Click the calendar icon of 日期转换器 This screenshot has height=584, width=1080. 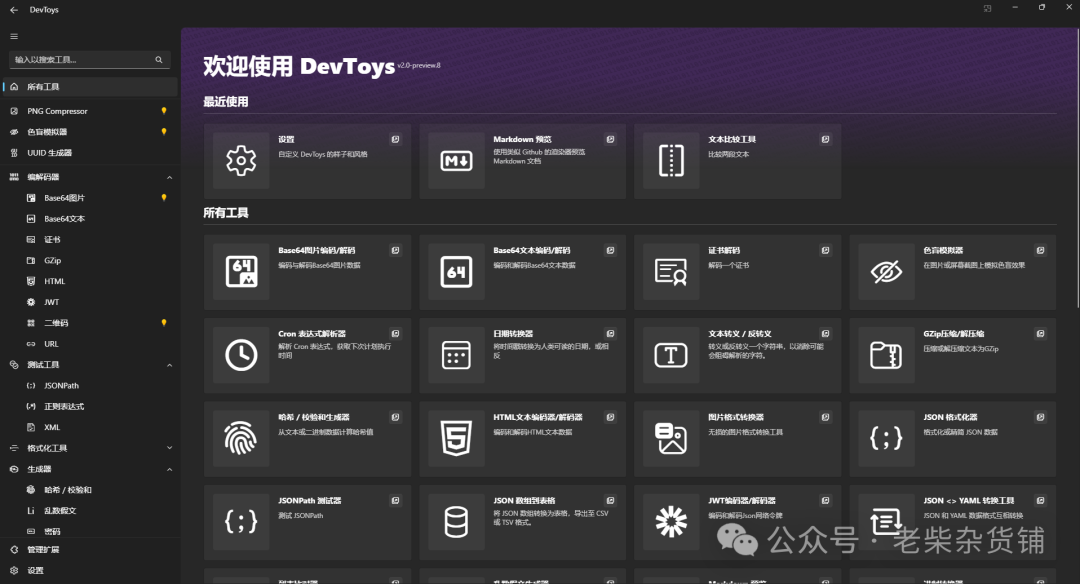[456, 355]
